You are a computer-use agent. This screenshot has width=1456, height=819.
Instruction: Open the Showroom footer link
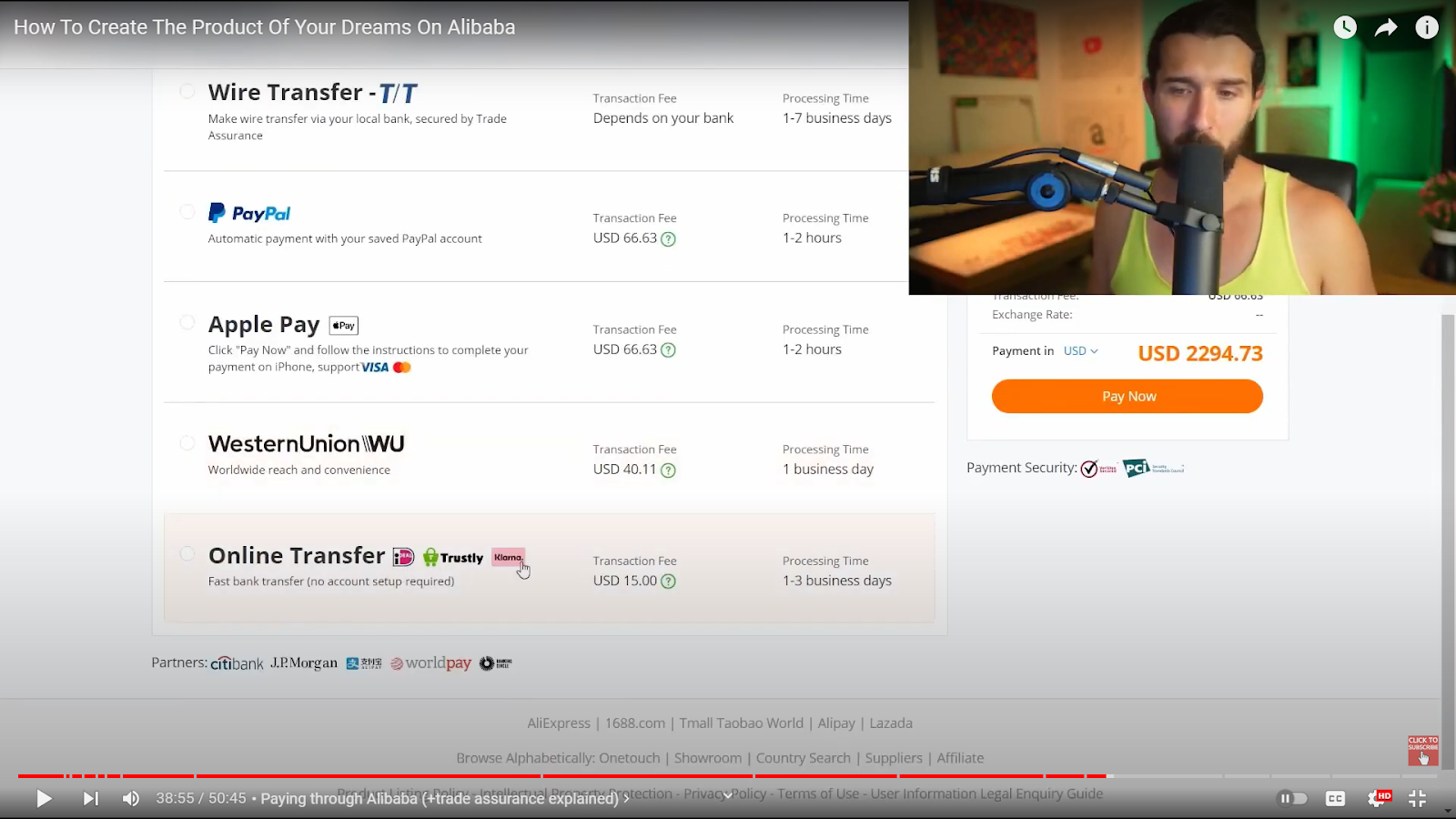(x=708, y=758)
